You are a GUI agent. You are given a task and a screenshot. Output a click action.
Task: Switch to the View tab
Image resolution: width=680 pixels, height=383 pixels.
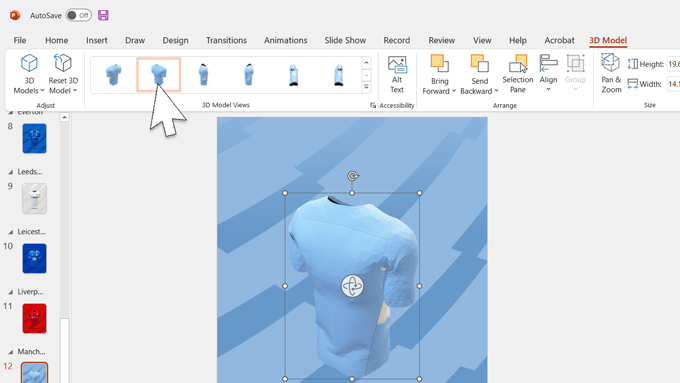[x=482, y=40]
